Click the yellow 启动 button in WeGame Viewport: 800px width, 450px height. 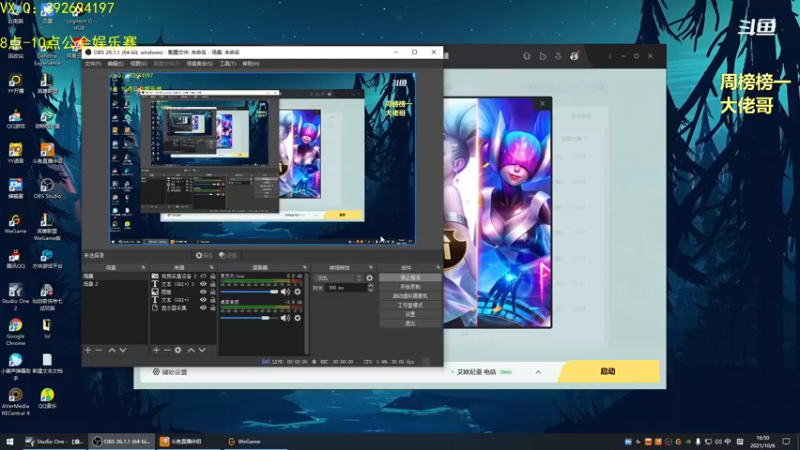point(608,371)
